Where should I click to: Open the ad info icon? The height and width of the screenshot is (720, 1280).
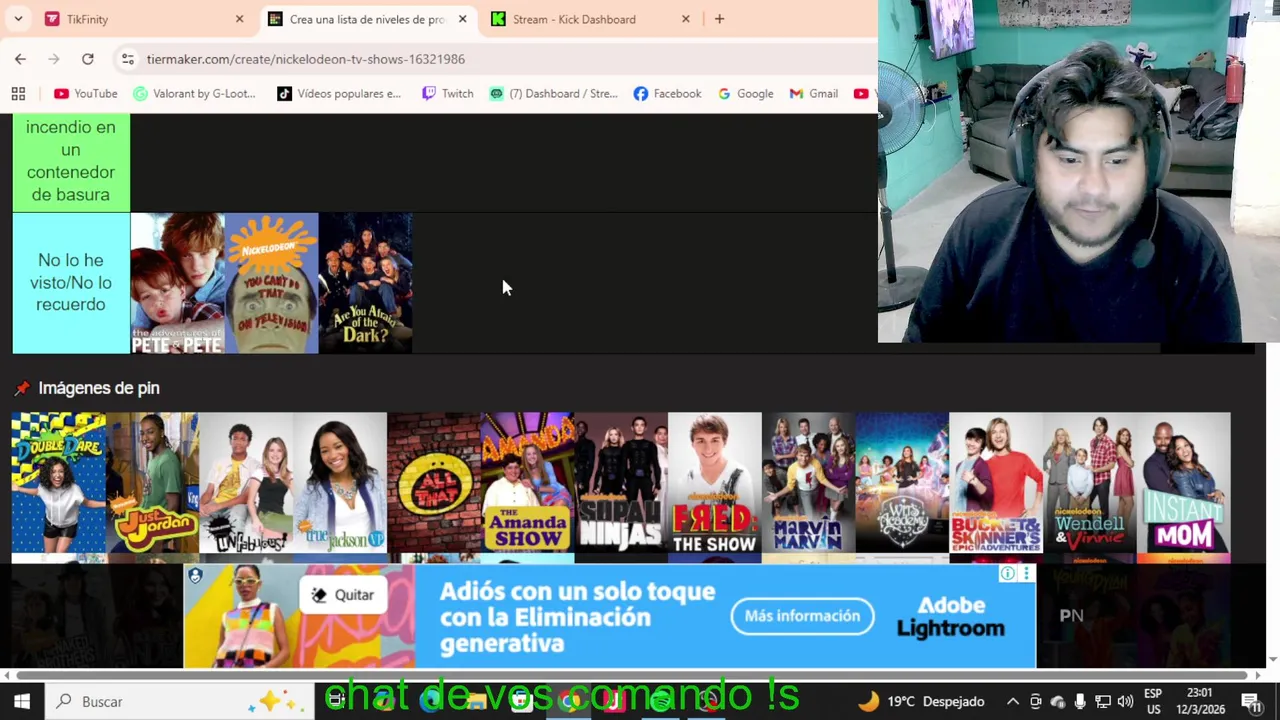[x=1008, y=574]
